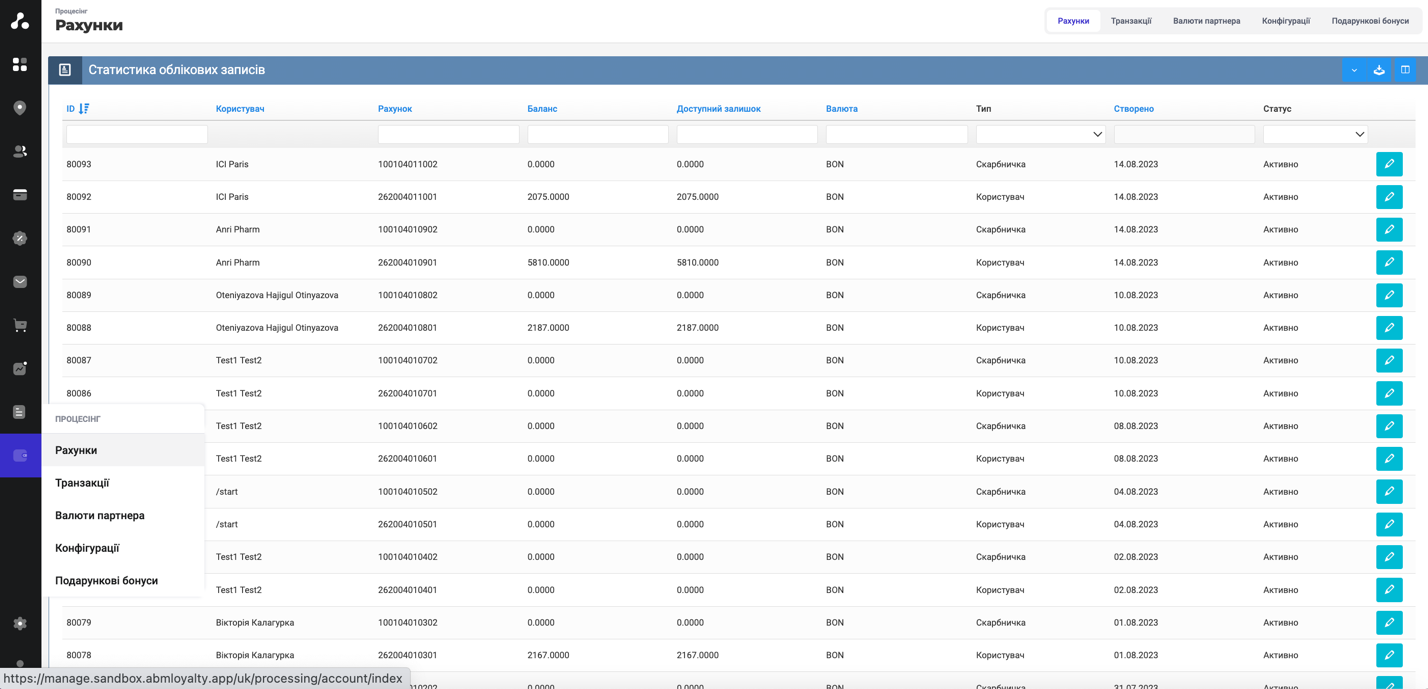Open the column layout icon above the table
1428x689 pixels.
click(1404, 70)
